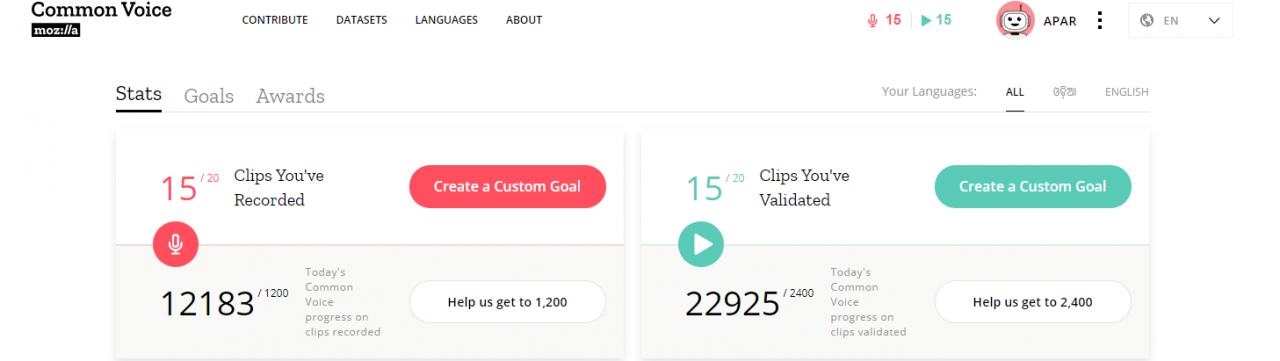The height and width of the screenshot is (361, 1280).
Task: Click the globe icon in language selector
Action: click(x=1147, y=20)
